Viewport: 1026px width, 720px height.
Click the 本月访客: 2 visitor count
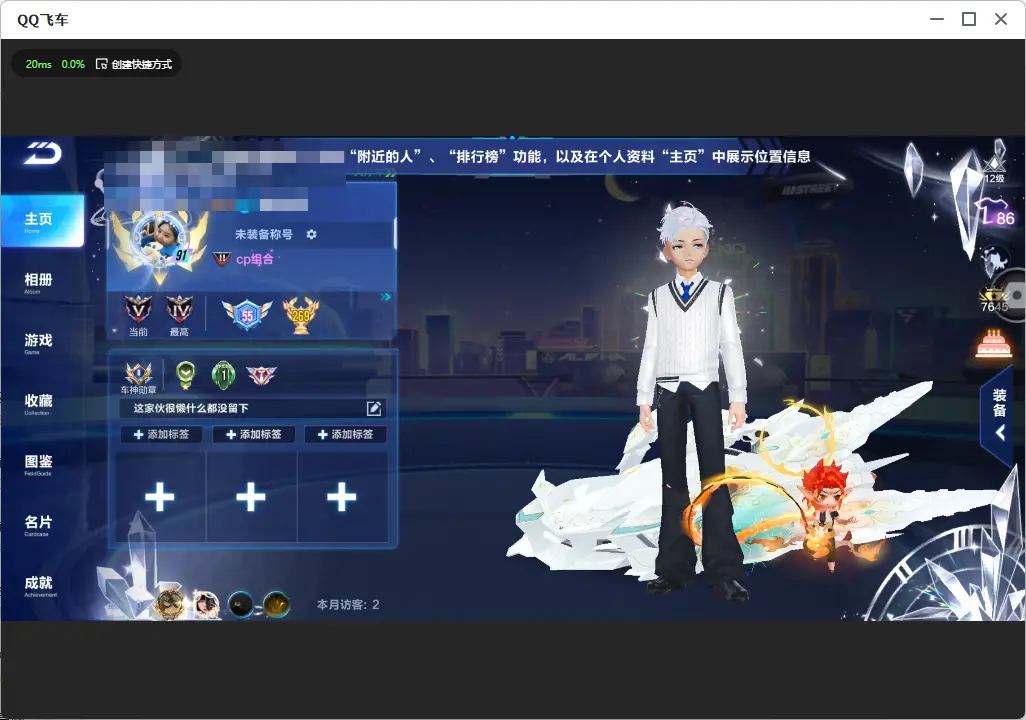pyautogui.click(x=348, y=605)
